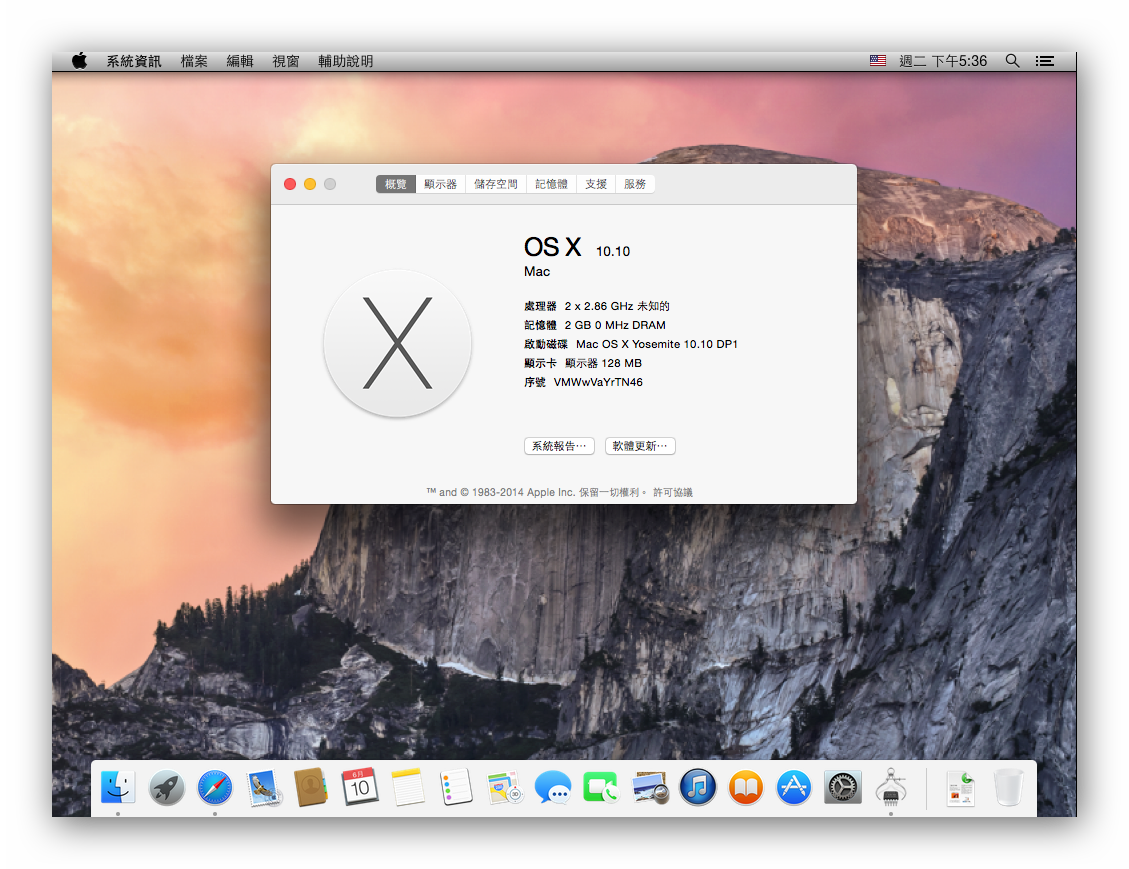This screenshot has height=869, width=1129.
Task: Click 系統報告… button
Action: pyautogui.click(x=559, y=446)
